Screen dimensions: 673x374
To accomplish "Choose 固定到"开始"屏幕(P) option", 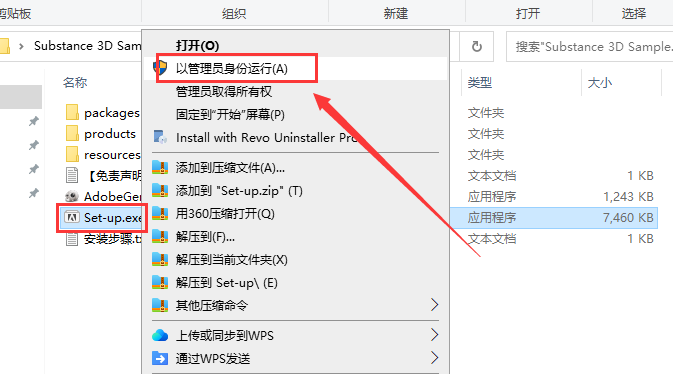I will click(x=230, y=115).
